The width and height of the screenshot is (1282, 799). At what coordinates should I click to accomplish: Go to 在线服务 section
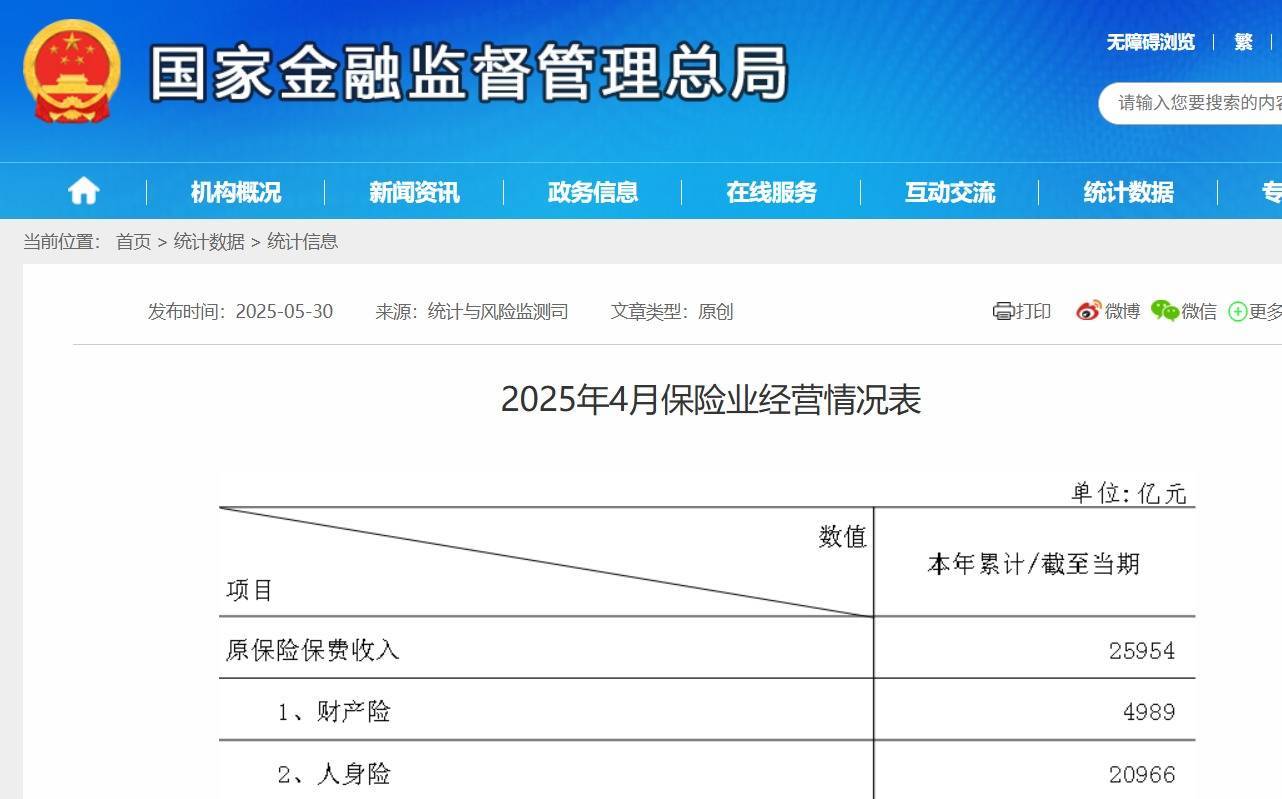(x=771, y=192)
